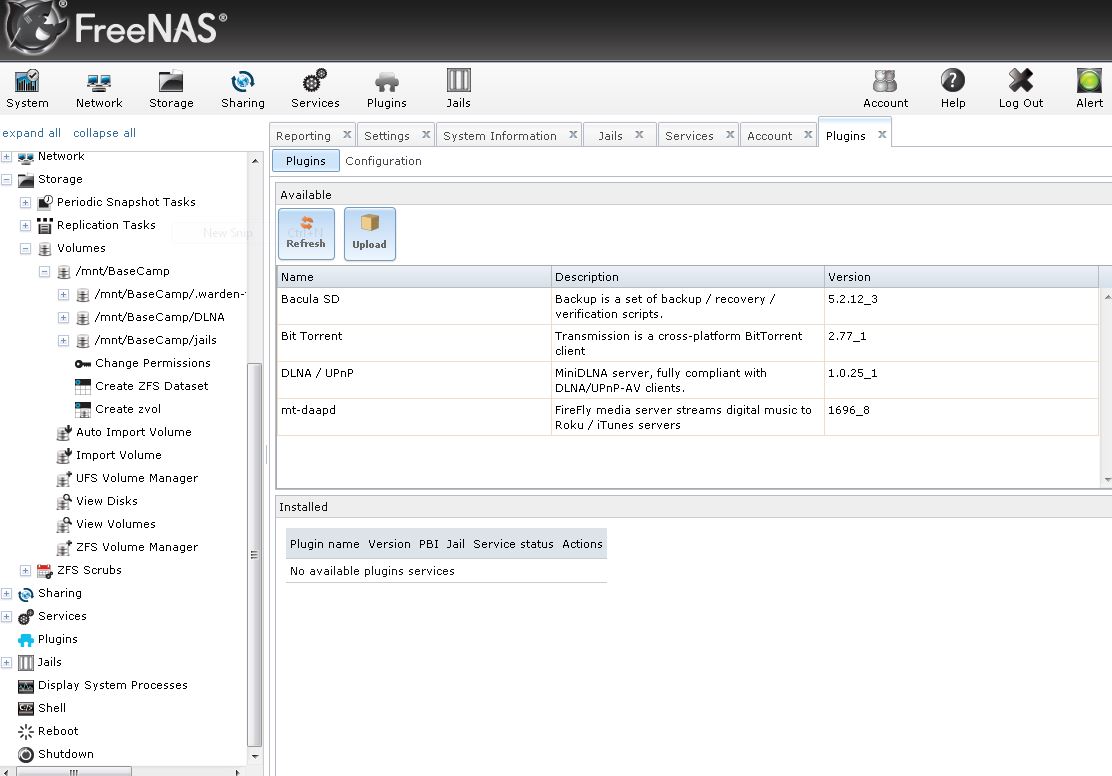The image size is (1112, 776).
Task: Expand the /mnt/BaseCamp/jails node
Action: click(63, 340)
